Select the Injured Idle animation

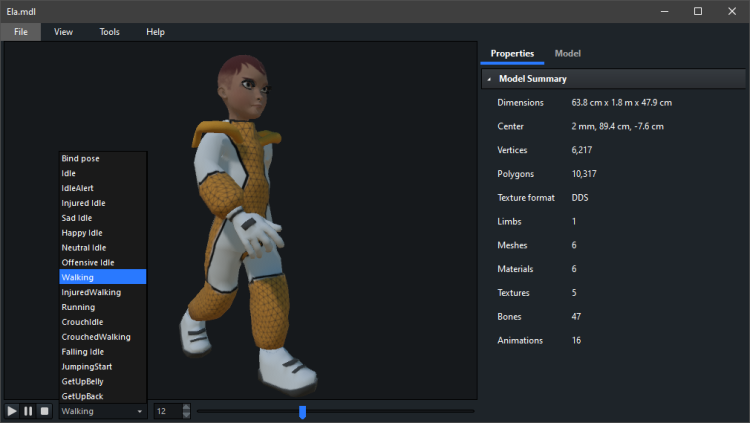tap(102, 203)
